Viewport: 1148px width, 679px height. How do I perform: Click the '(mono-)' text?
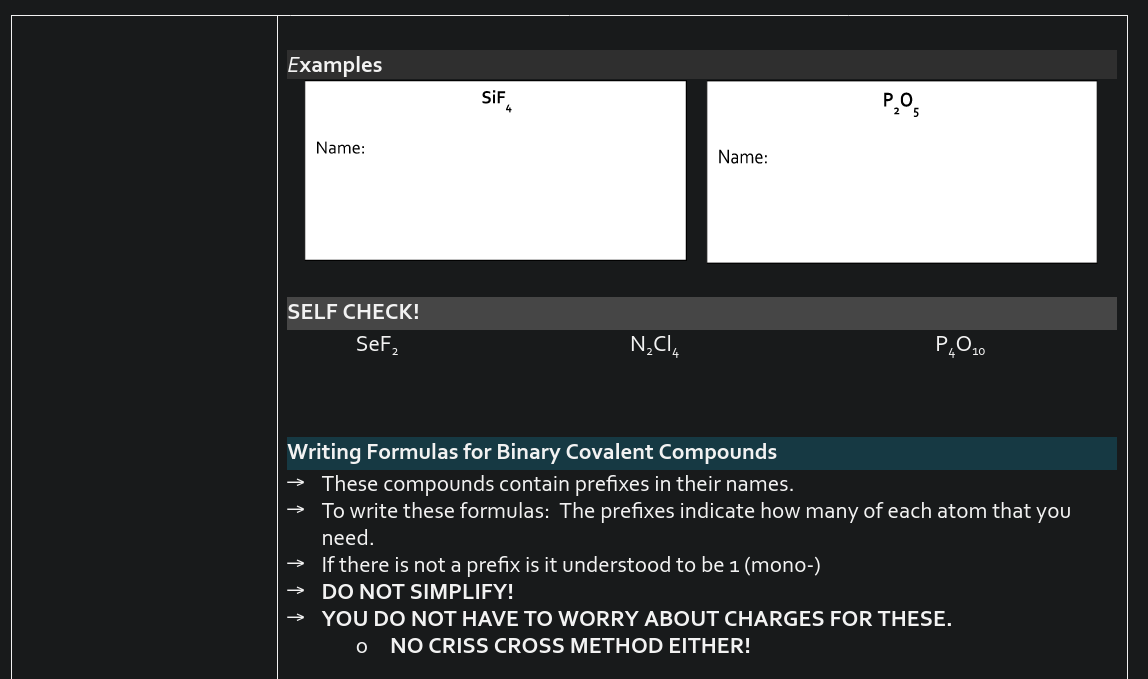pyautogui.click(x=783, y=565)
